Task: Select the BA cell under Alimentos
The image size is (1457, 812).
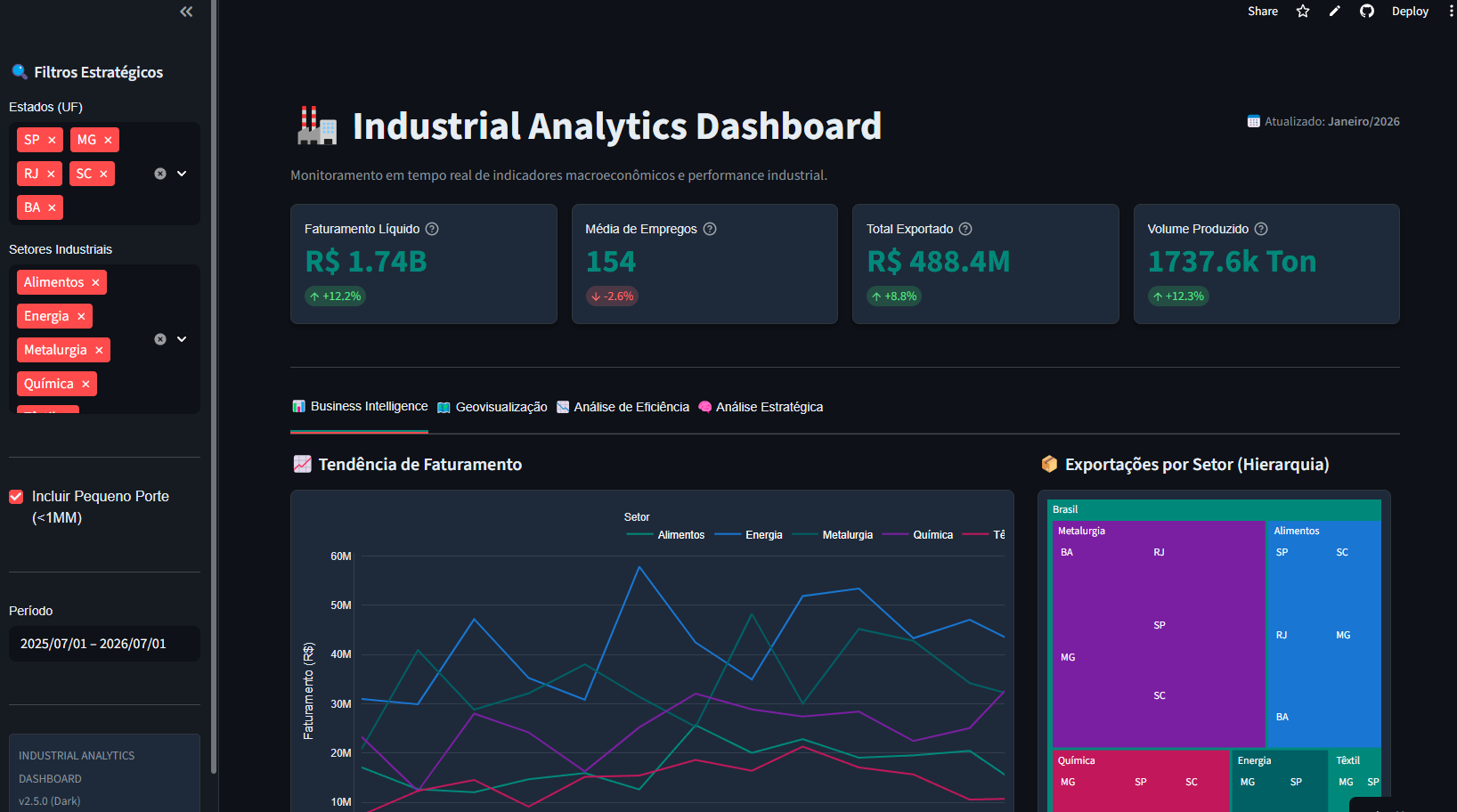Action: tap(1282, 717)
